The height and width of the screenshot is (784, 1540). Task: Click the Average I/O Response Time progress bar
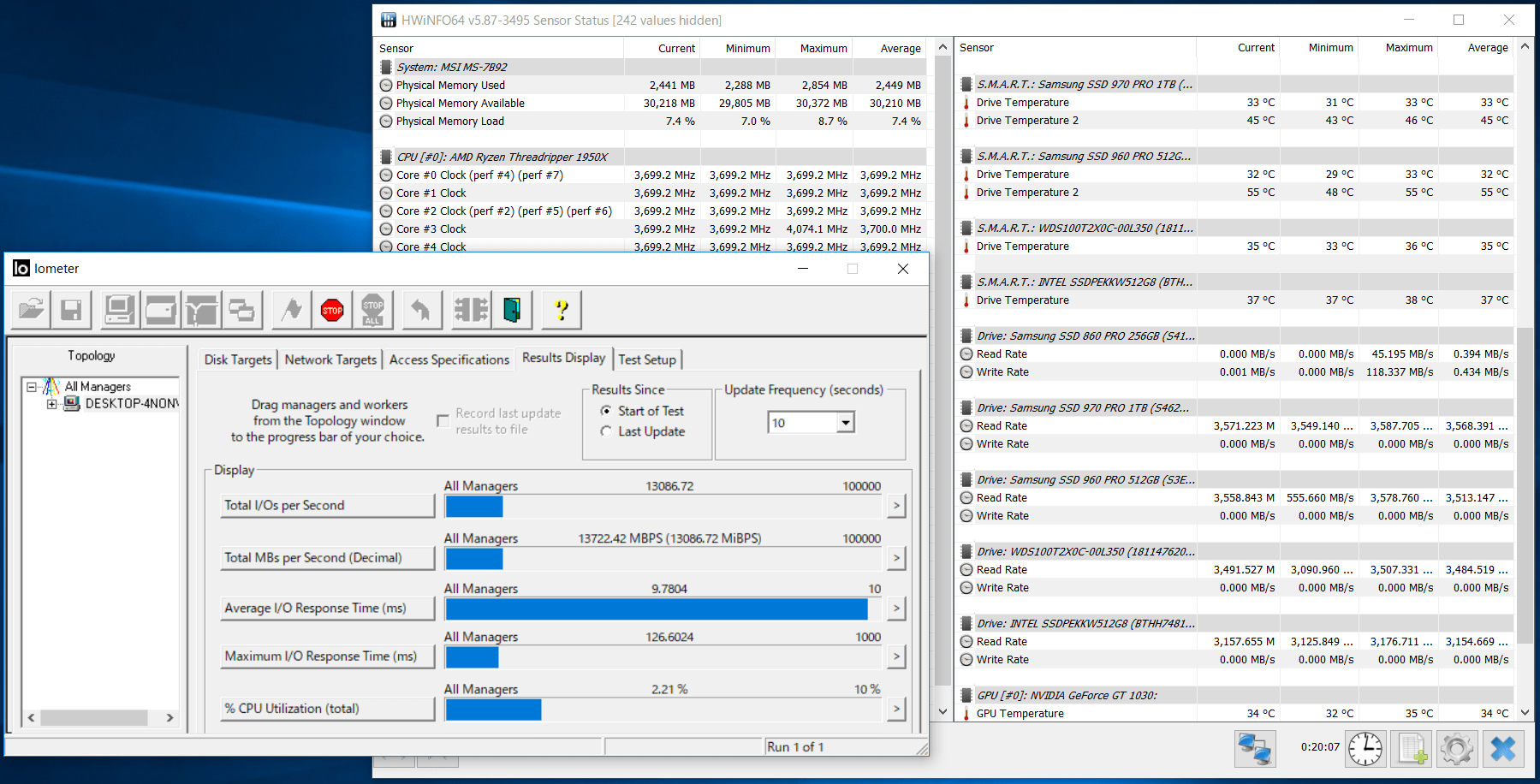(663, 609)
